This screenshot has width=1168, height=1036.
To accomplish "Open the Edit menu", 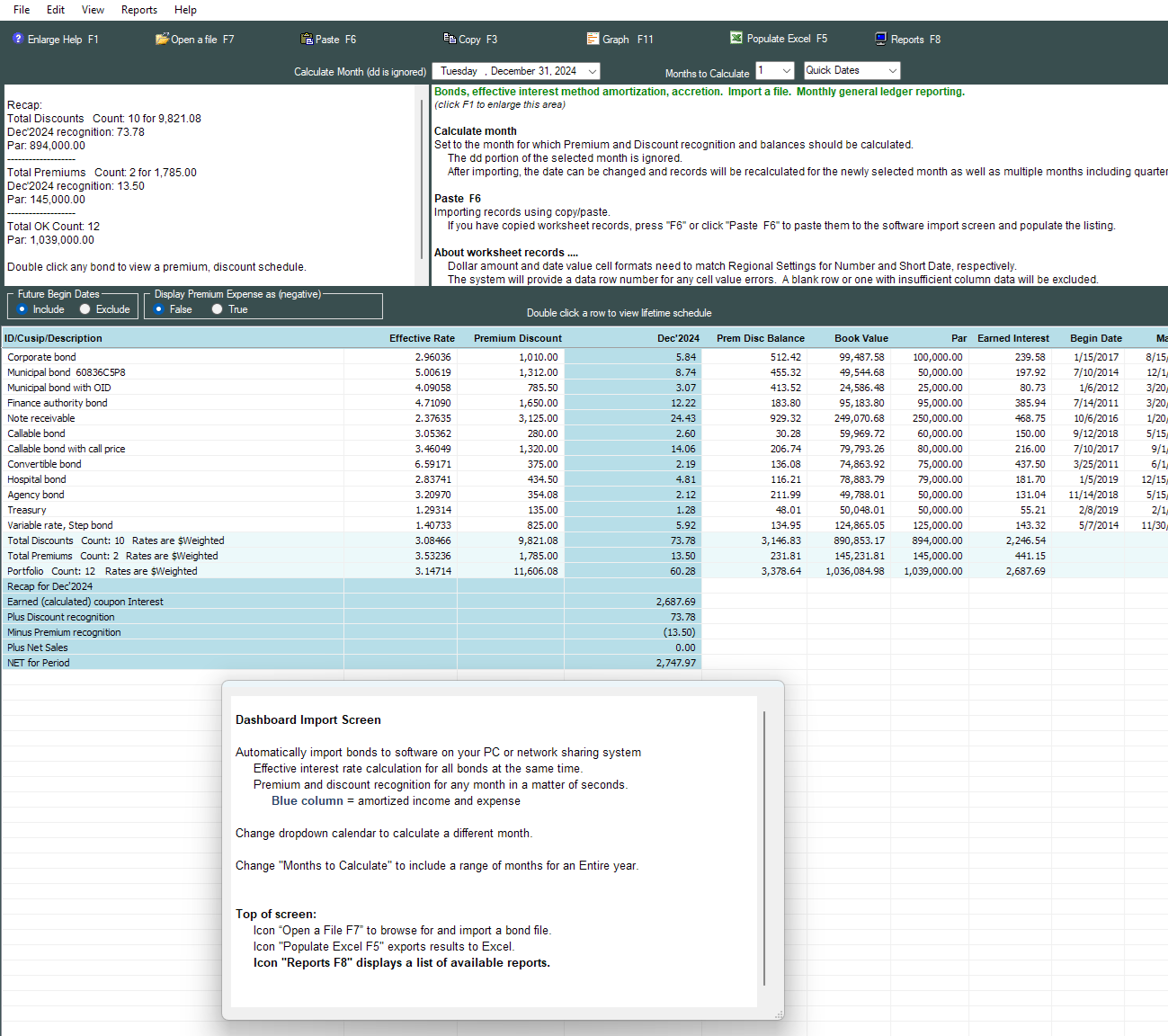I will click(x=56, y=10).
